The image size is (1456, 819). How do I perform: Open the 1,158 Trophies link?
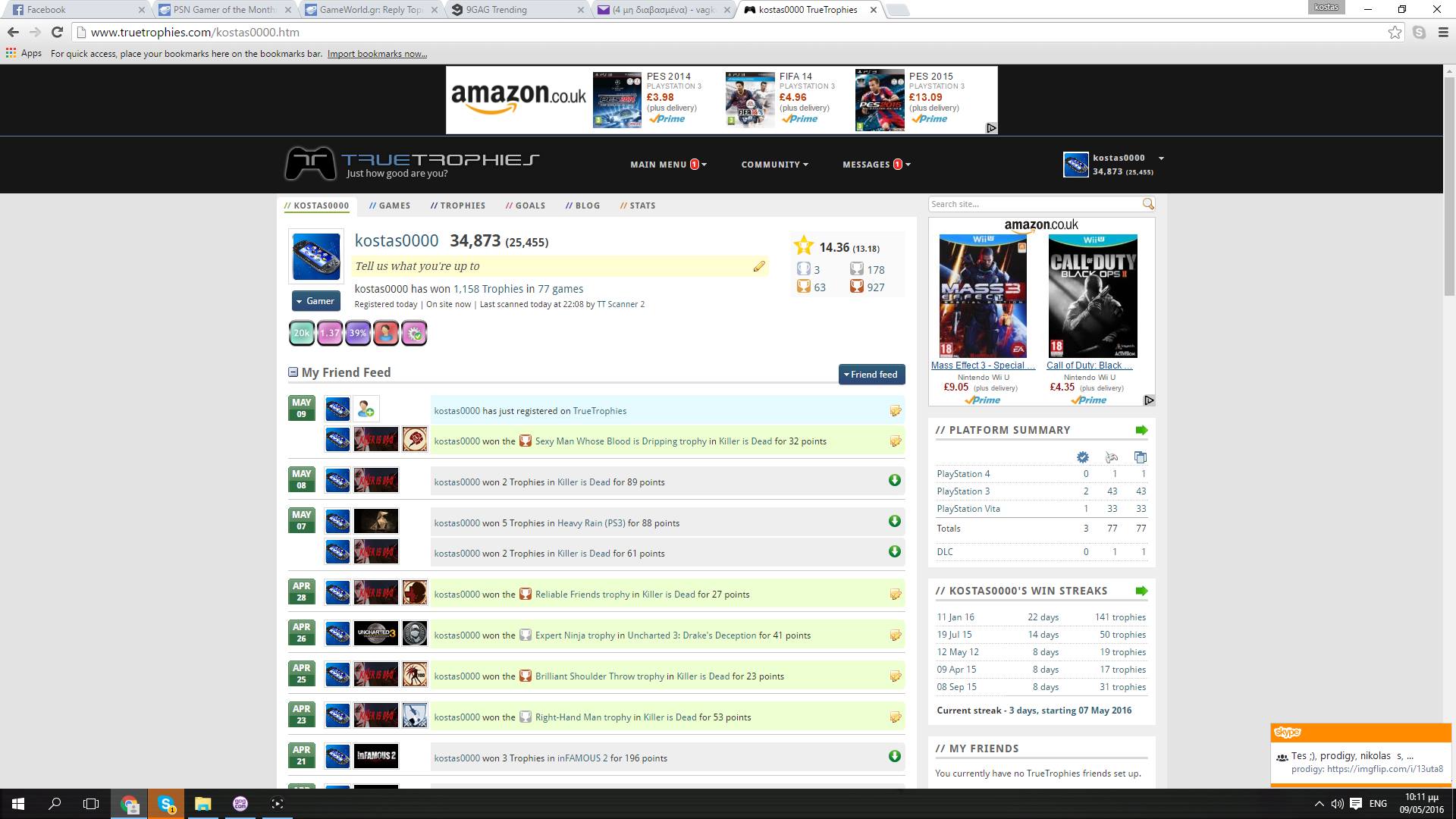488,289
